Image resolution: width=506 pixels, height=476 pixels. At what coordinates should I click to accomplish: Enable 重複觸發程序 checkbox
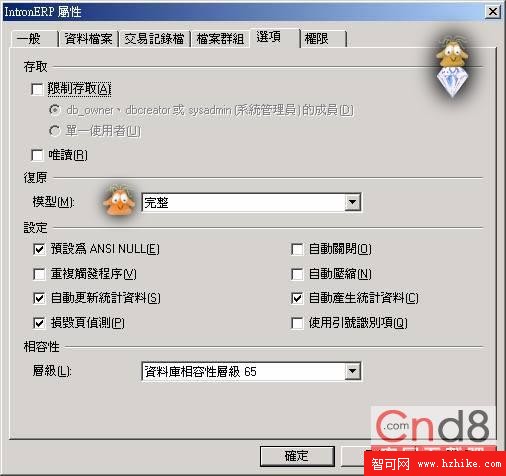pos(39,274)
